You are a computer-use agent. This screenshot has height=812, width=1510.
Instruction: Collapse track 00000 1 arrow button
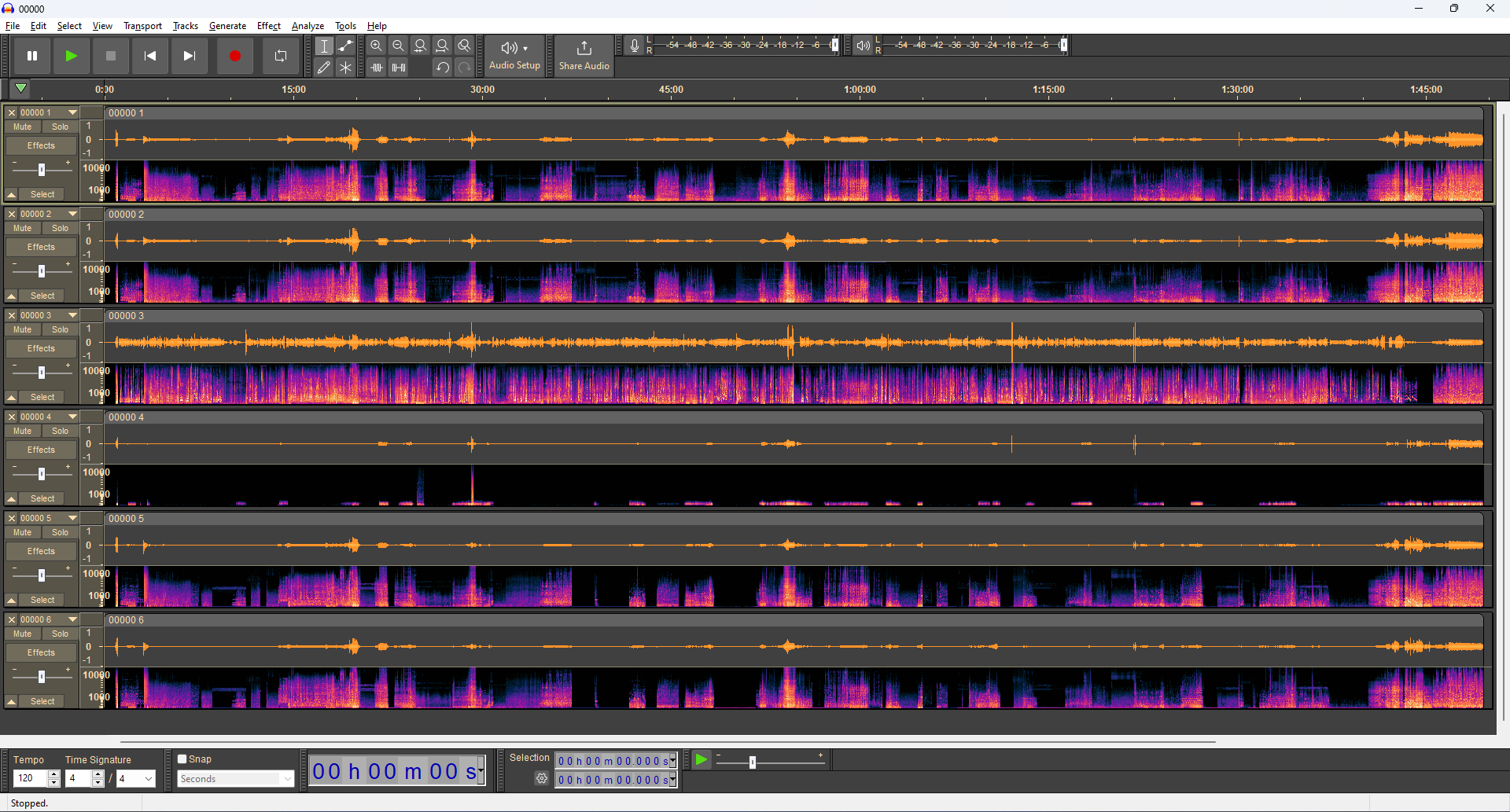click(x=12, y=194)
